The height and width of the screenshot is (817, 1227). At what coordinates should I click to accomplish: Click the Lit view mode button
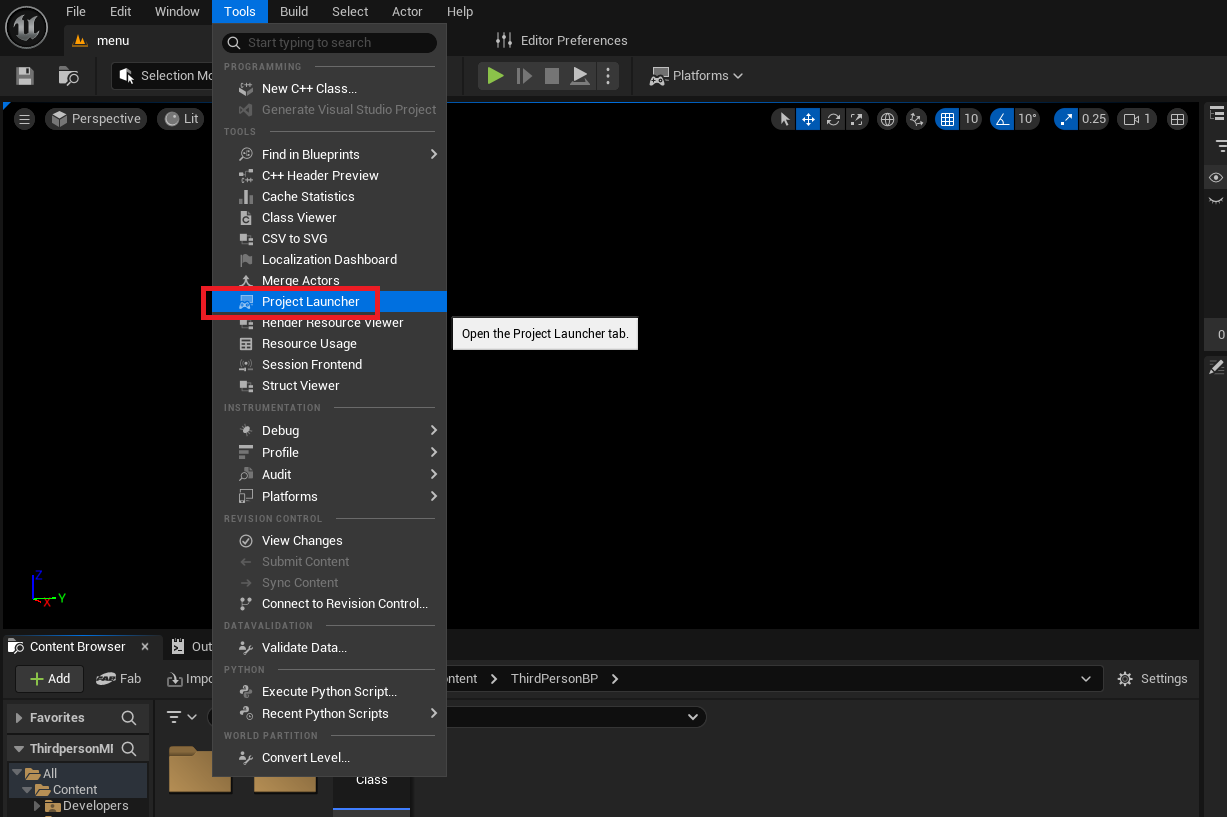tap(183, 118)
